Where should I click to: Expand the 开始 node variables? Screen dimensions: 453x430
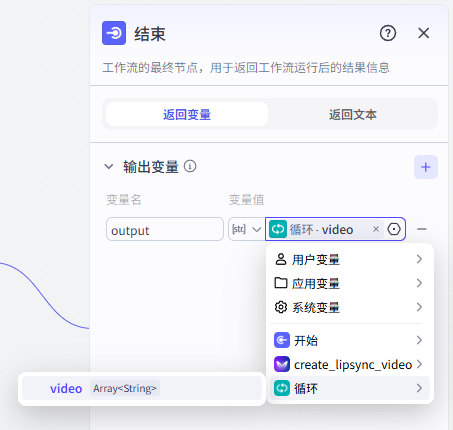tap(349, 340)
